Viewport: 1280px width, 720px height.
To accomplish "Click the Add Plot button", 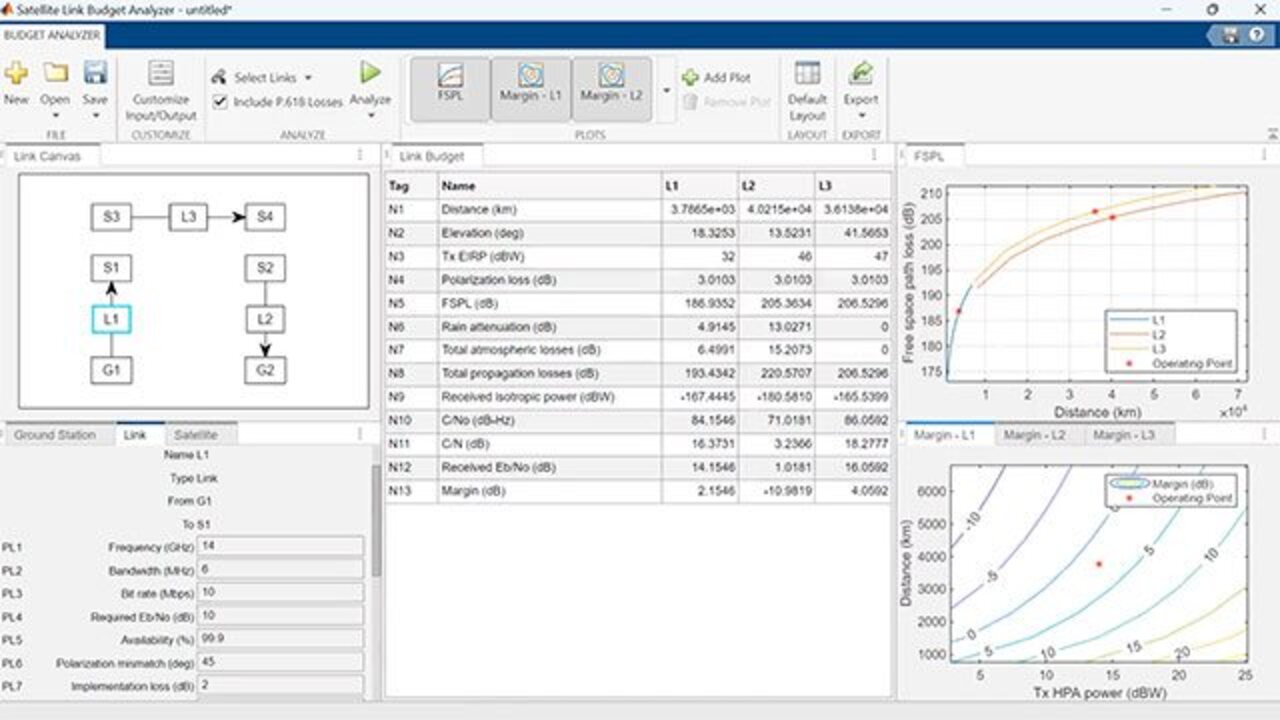I will (717, 78).
